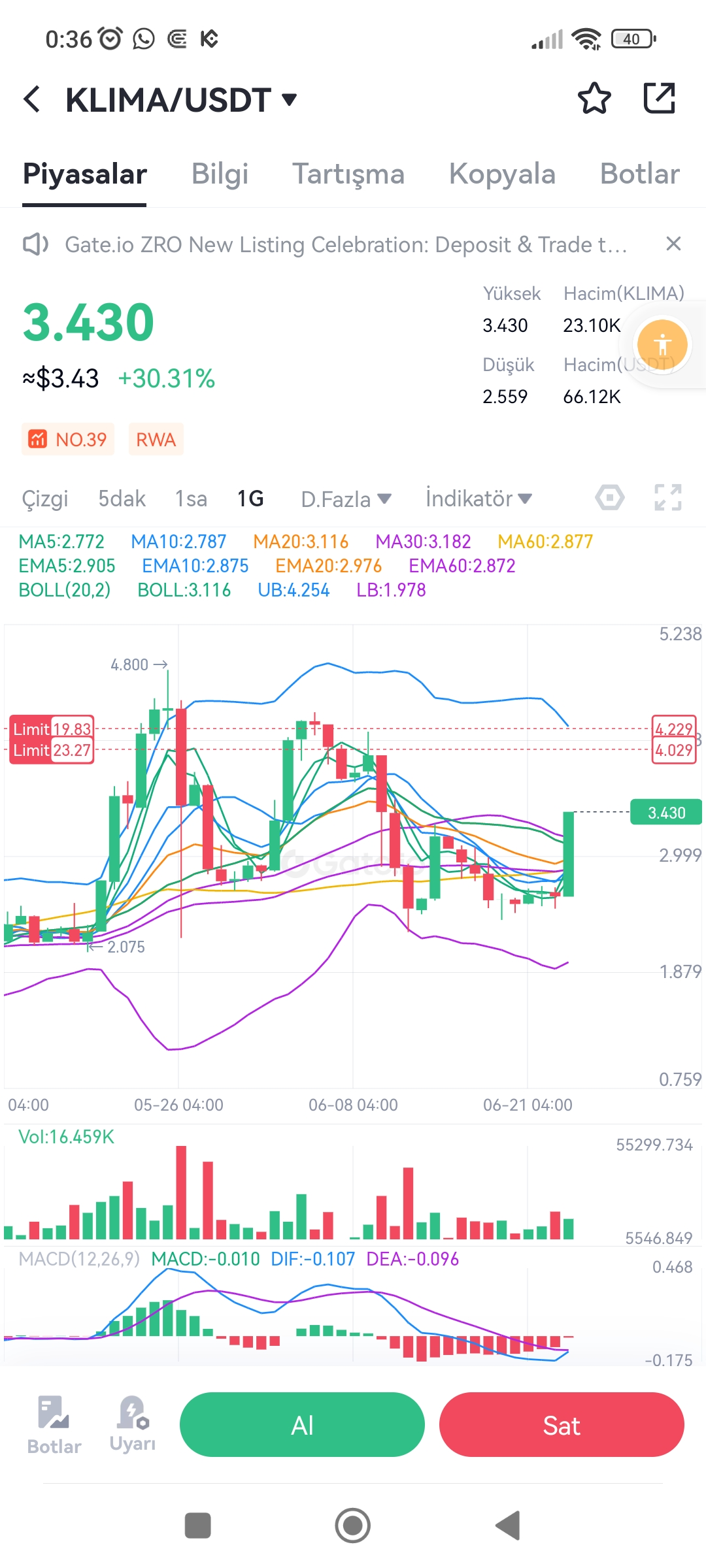Tap the EMA60:2.872 indicator value
Image resolution: width=706 pixels, height=1568 pixels.
(462, 566)
